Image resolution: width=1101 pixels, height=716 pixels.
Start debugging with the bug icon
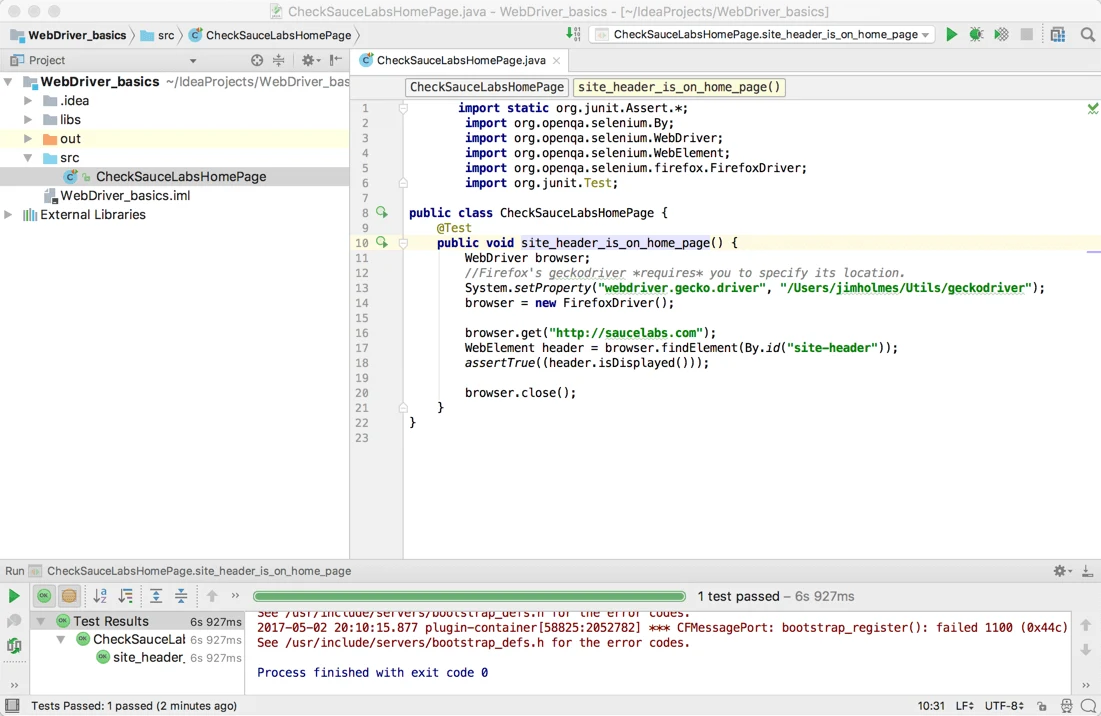point(976,33)
